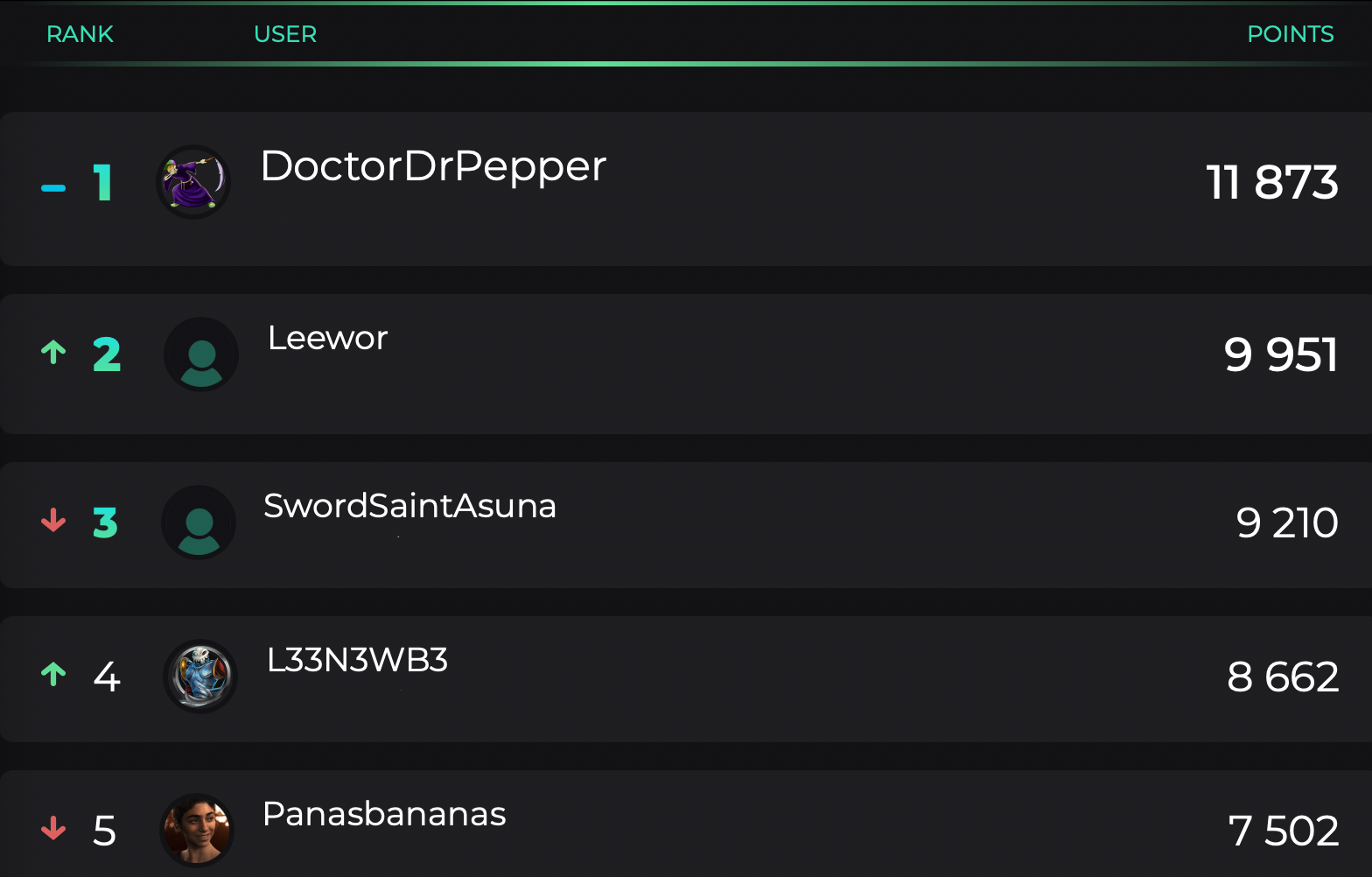The width and height of the screenshot is (1372, 877).
Task: Open the Panasbananas username link
Action: 384,814
